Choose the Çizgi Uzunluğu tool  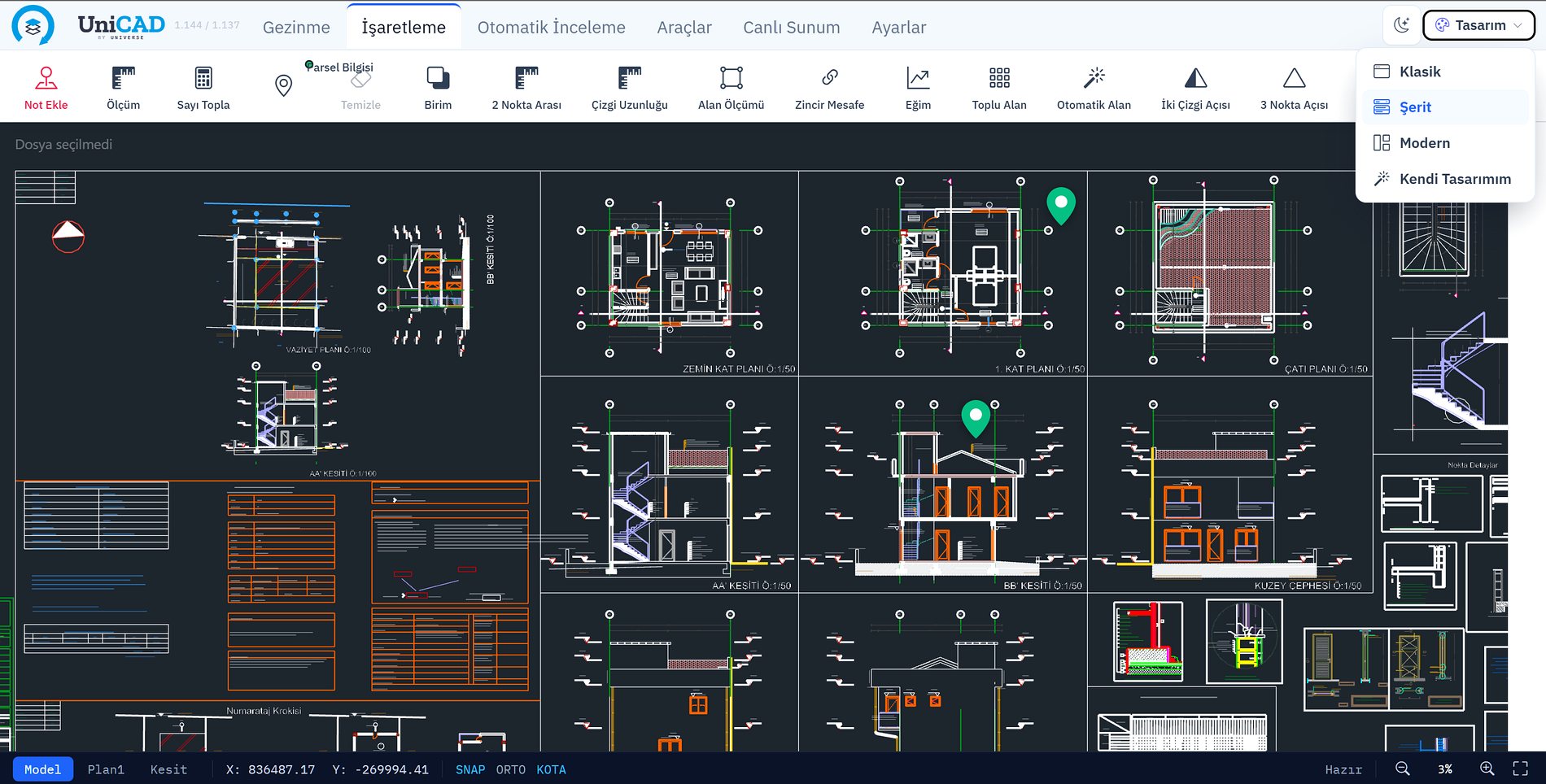630,88
